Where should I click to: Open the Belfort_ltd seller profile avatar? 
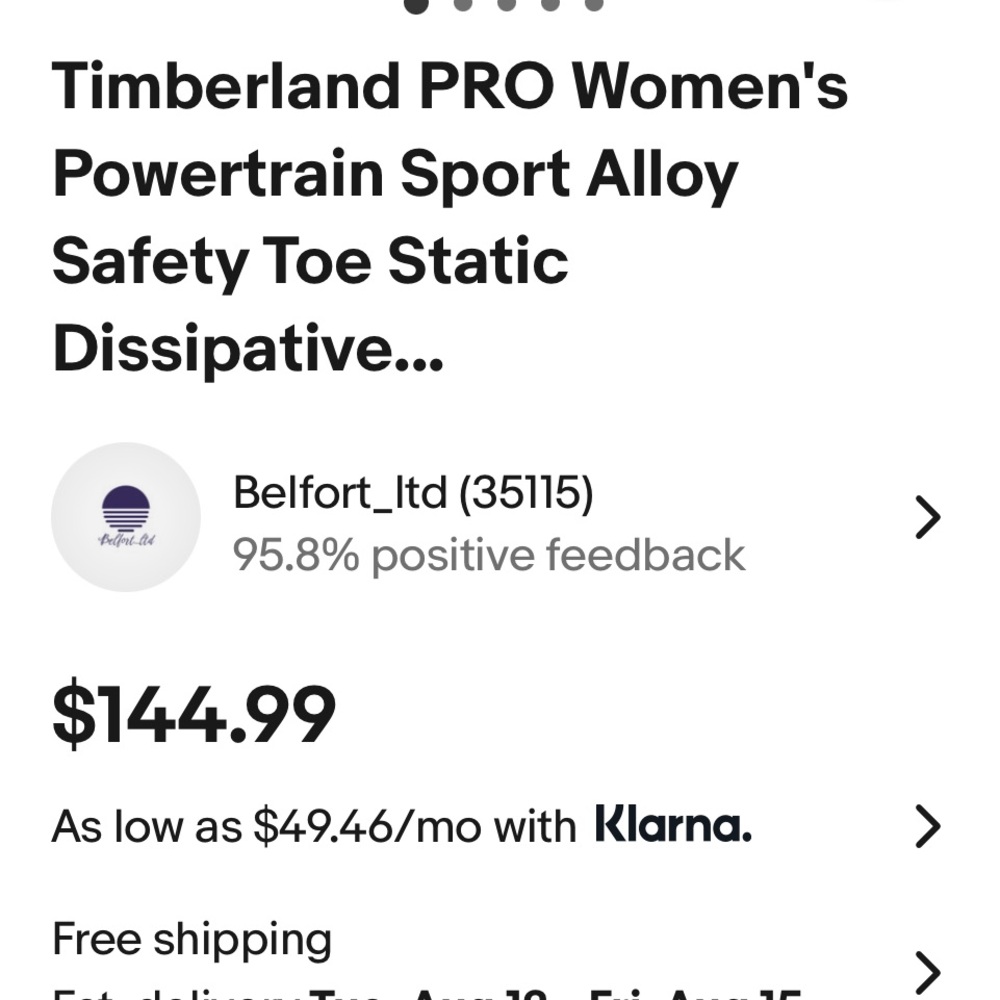coord(126,516)
